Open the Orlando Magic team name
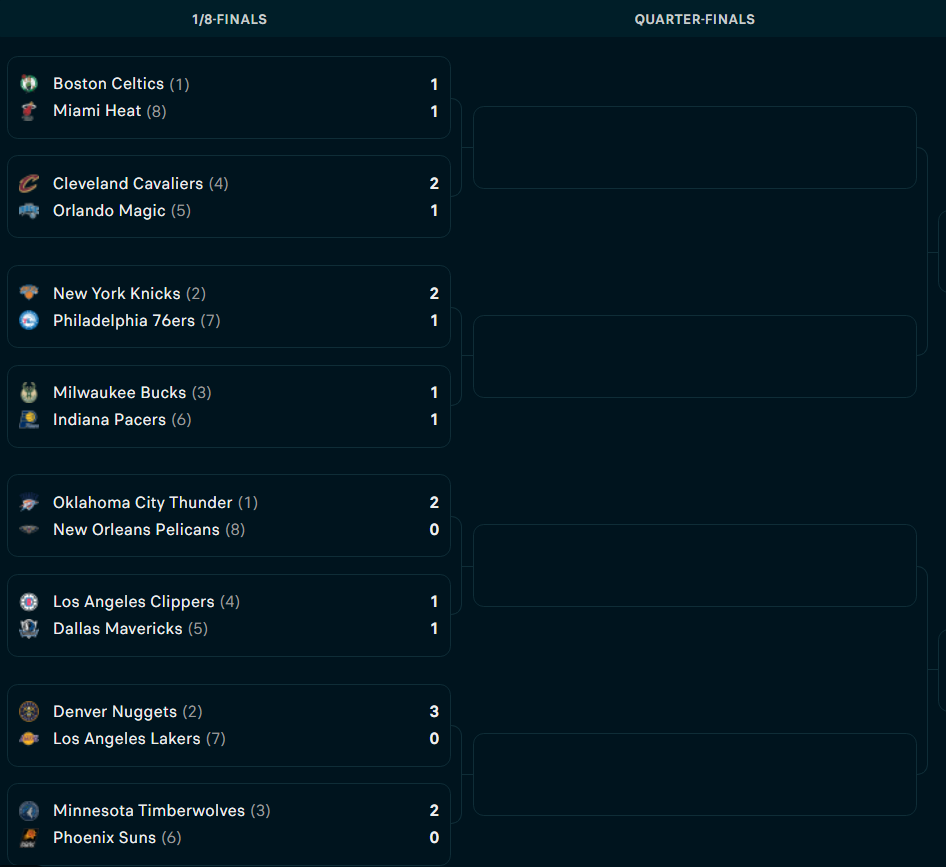Image resolution: width=946 pixels, height=867 pixels. coord(109,211)
